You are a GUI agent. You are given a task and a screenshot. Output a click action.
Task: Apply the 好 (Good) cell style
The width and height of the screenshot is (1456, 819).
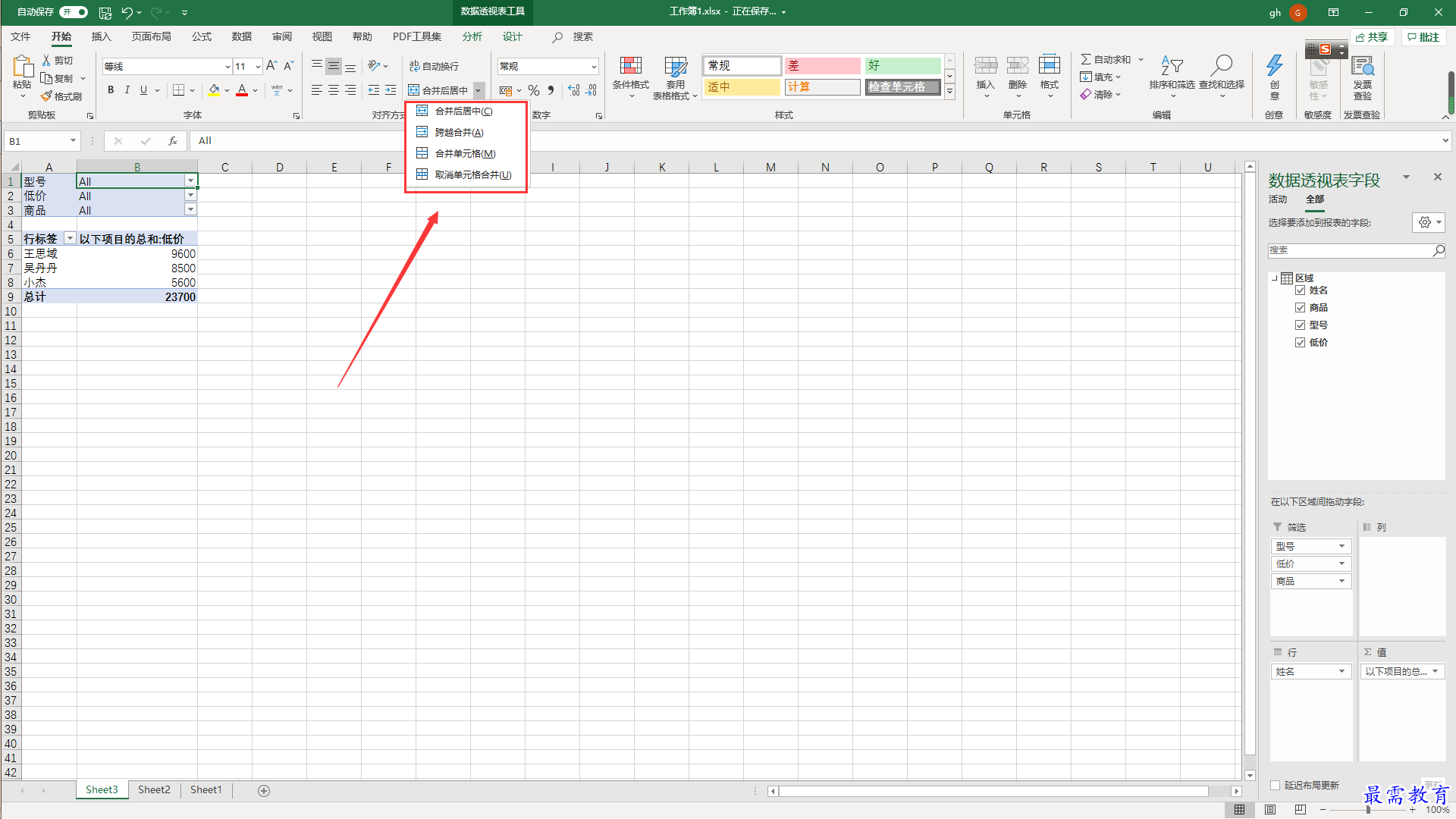click(x=903, y=66)
